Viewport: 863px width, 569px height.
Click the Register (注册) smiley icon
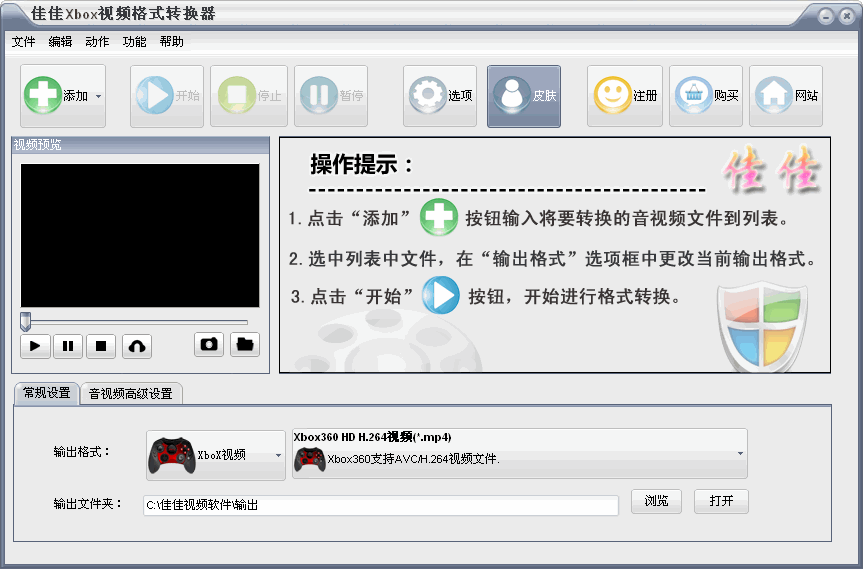[612, 96]
